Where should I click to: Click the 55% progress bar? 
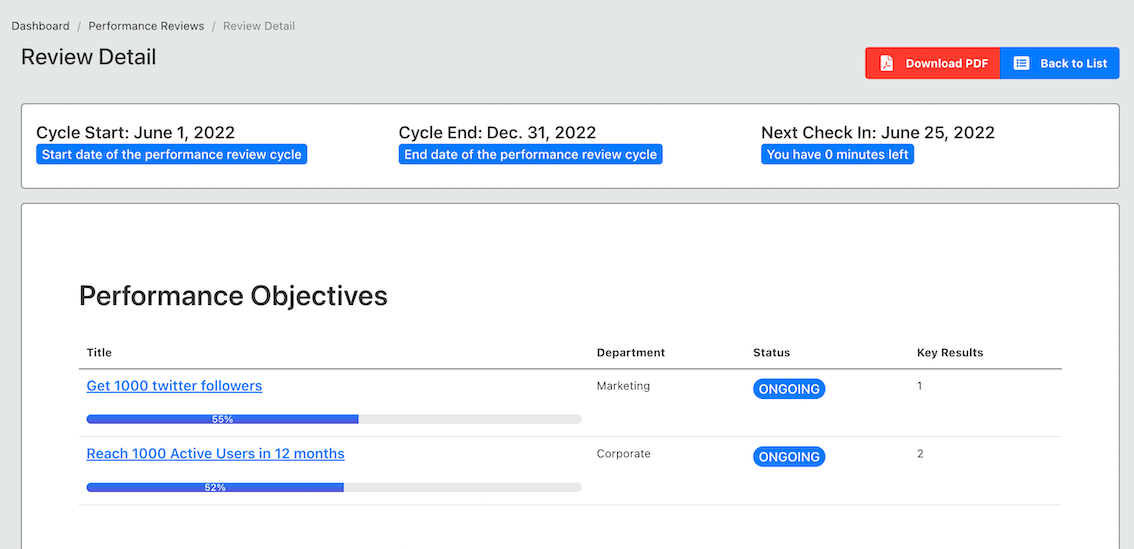334,419
